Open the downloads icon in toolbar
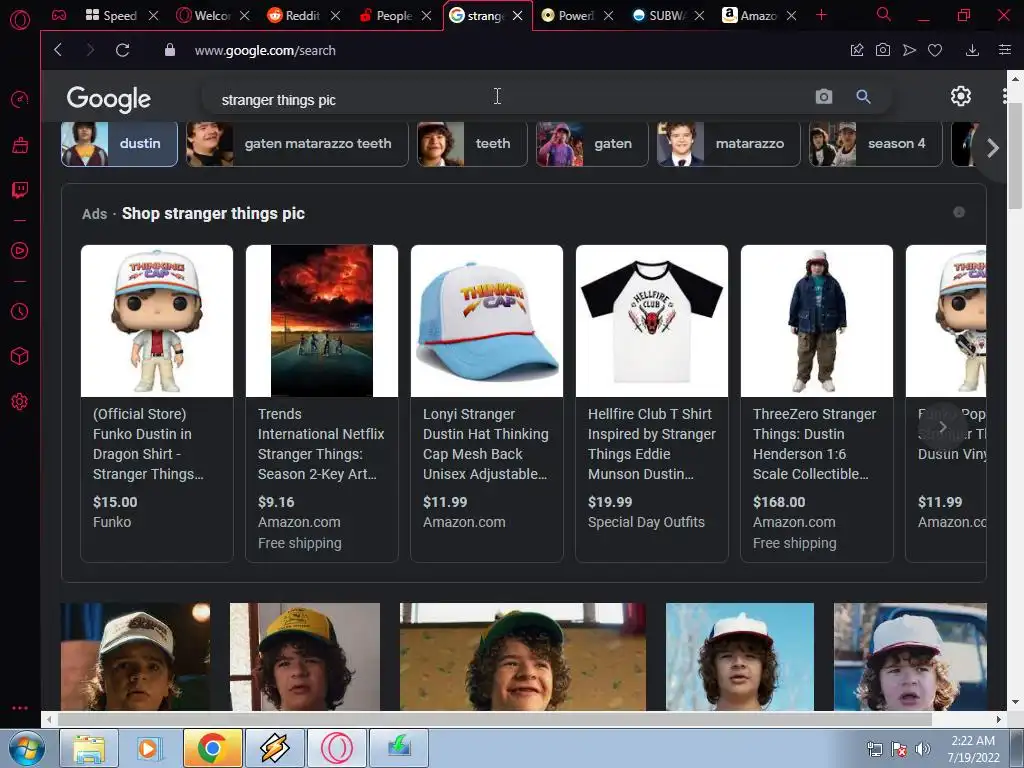The height and width of the screenshot is (768, 1024). (x=972, y=50)
